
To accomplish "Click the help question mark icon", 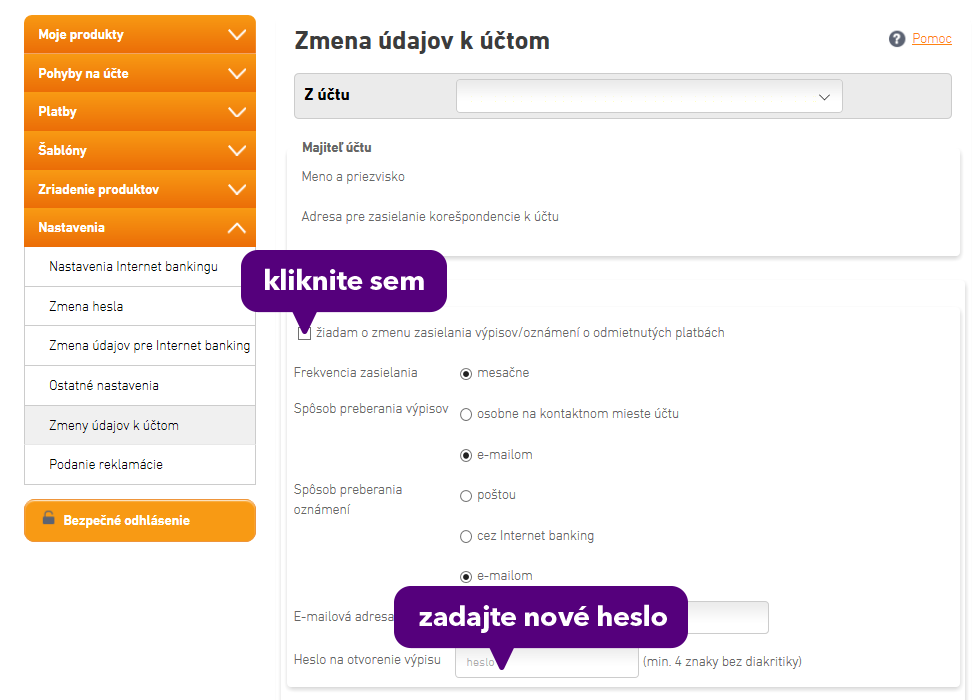I will coord(897,39).
